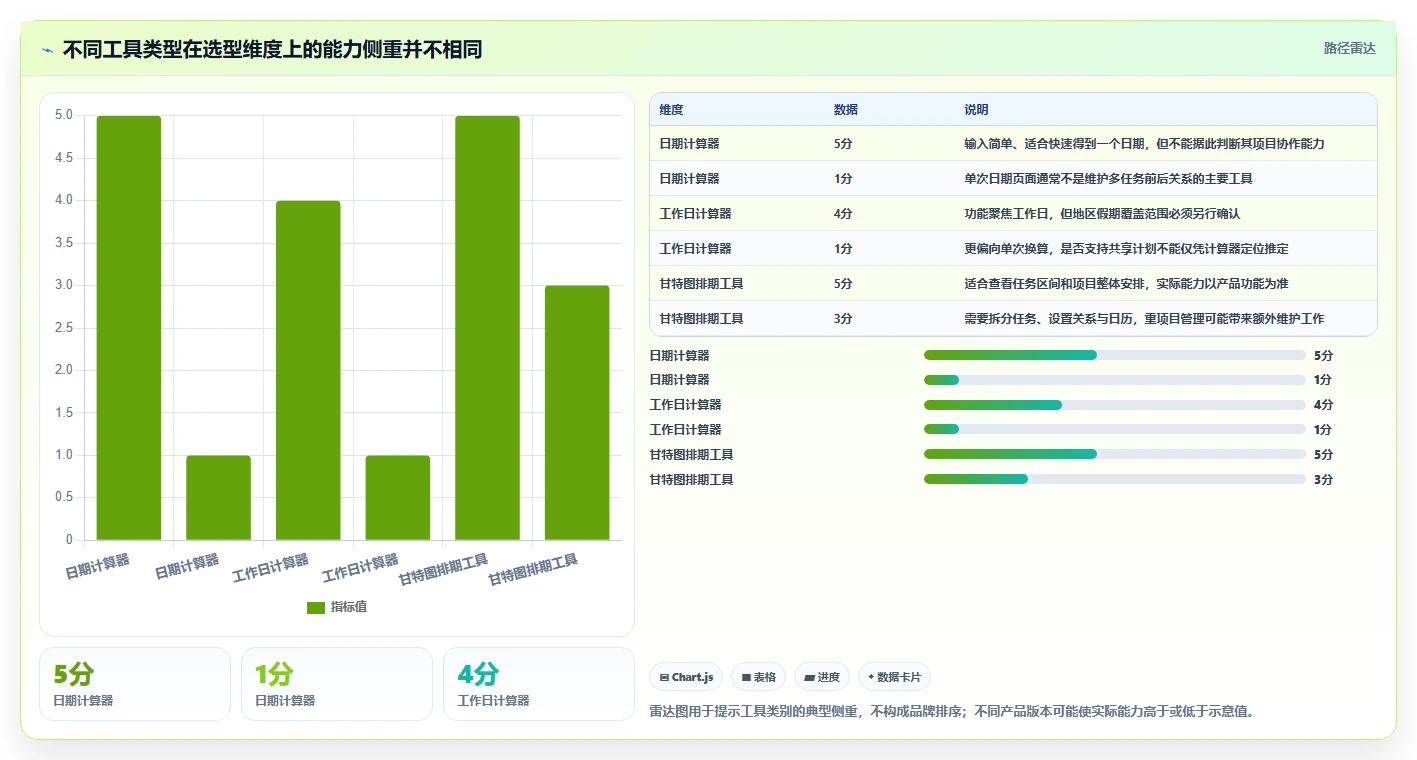The width and height of the screenshot is (1417, 760).
Task: Click 甘特图排期工具 in the table's 3分 row
Action: (702, 319)
